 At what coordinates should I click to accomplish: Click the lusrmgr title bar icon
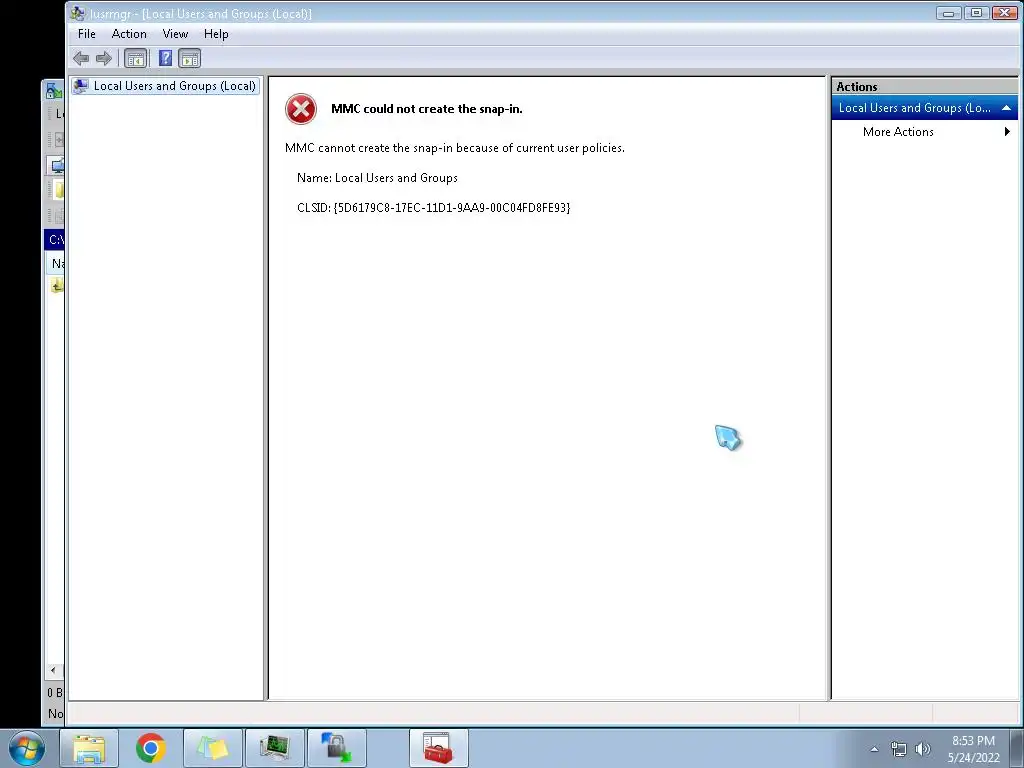(78, 13)
